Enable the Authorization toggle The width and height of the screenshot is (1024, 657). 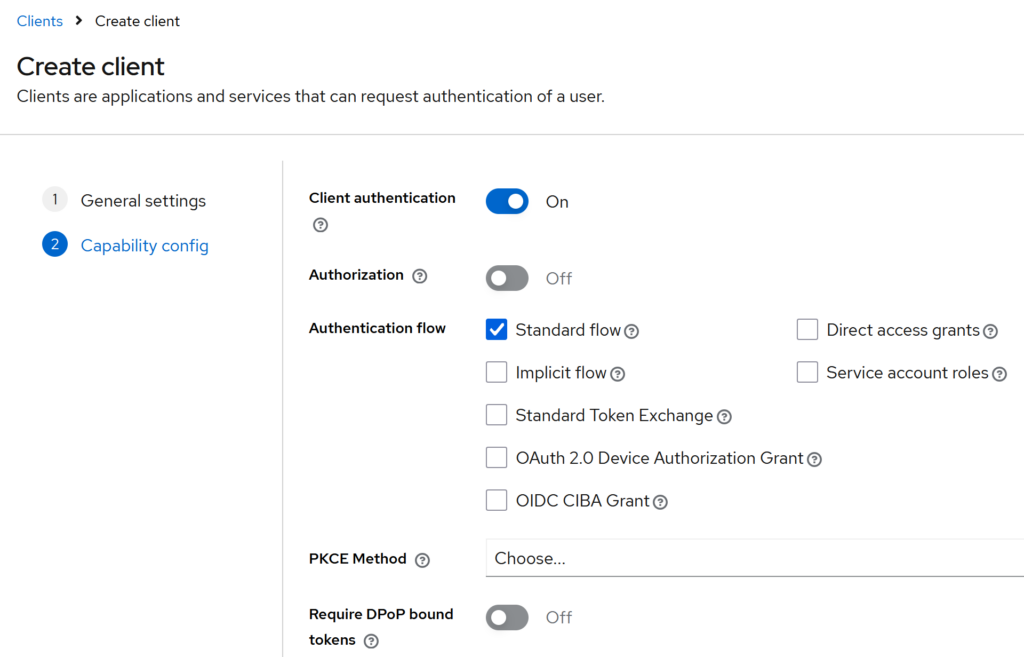(507, 278)
